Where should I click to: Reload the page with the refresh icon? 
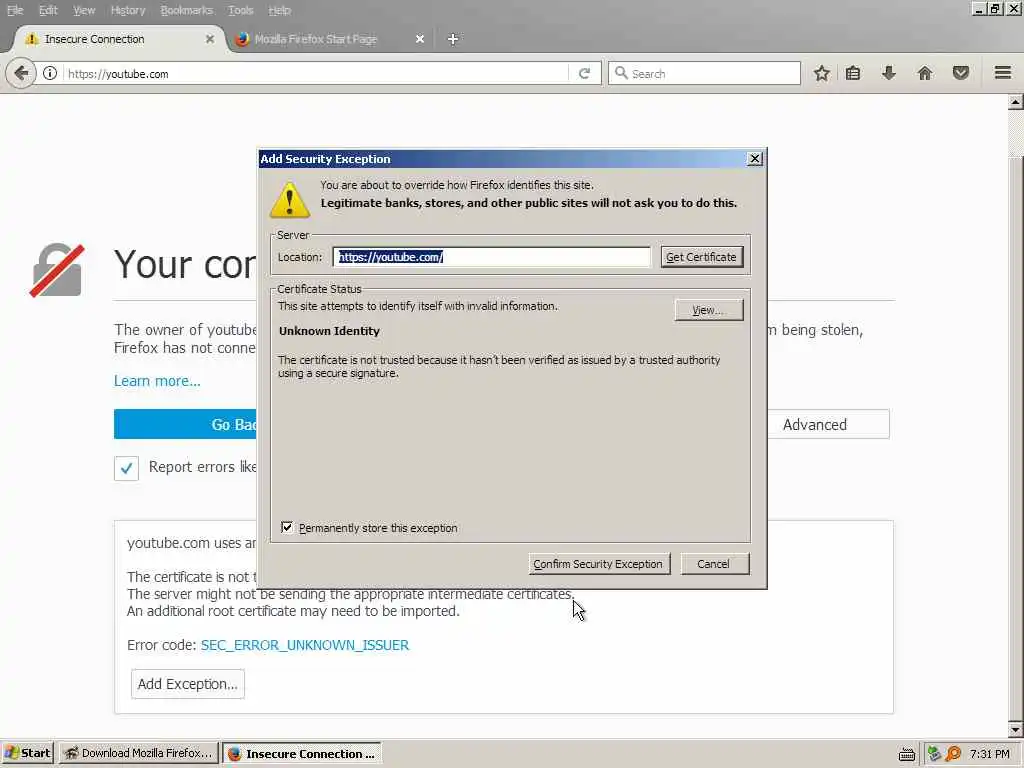coord(584,73)
